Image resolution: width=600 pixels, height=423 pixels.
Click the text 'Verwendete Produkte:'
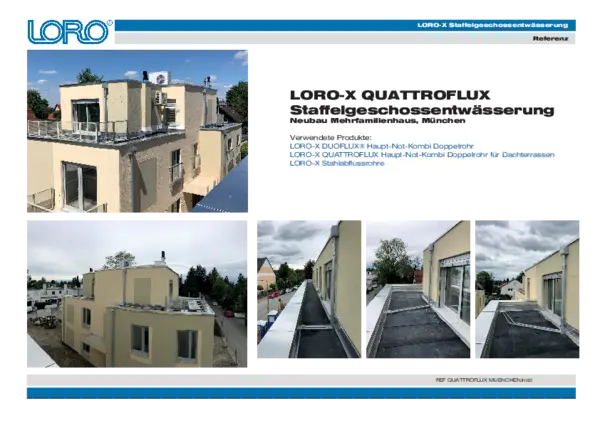[331, 137]
